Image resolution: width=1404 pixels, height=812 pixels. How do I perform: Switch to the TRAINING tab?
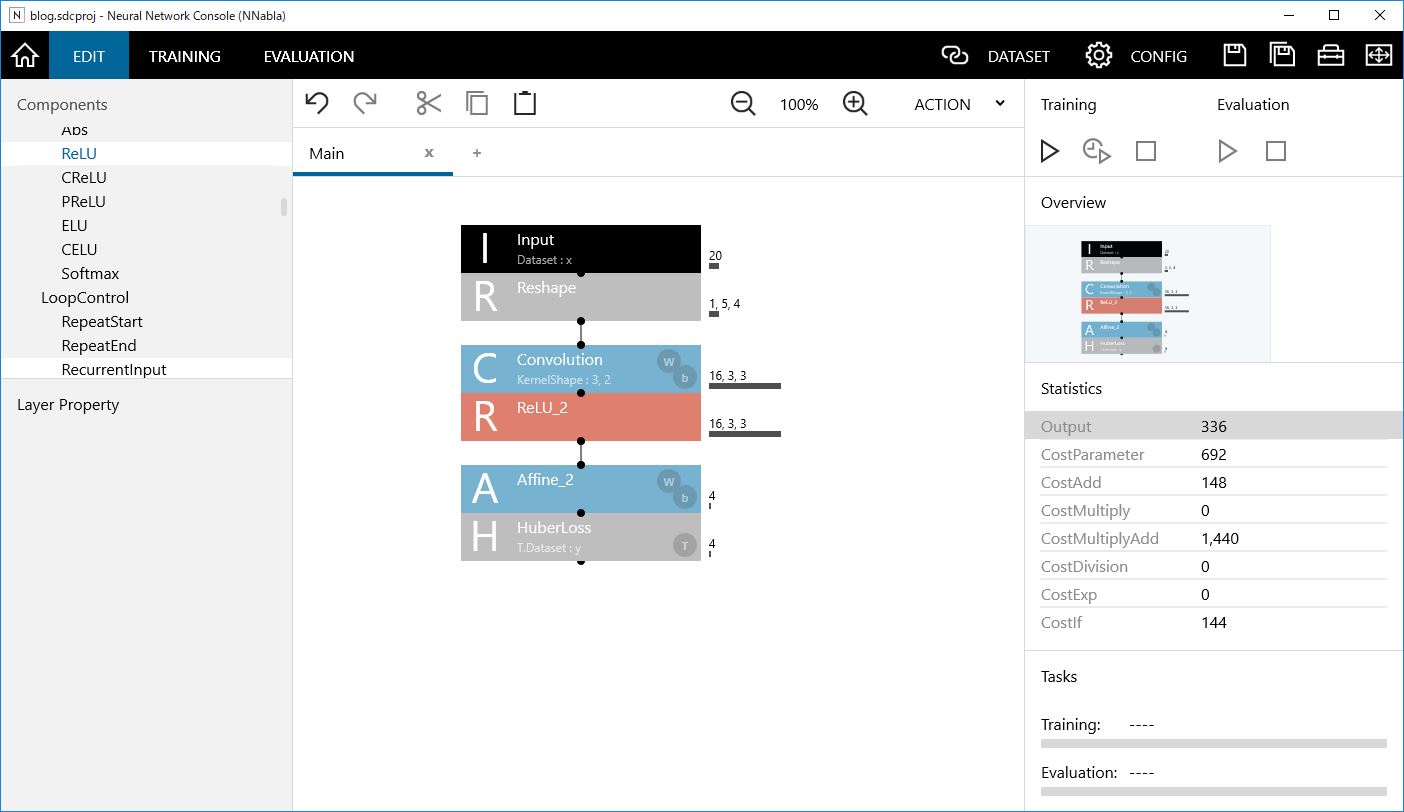pos(185,56)
